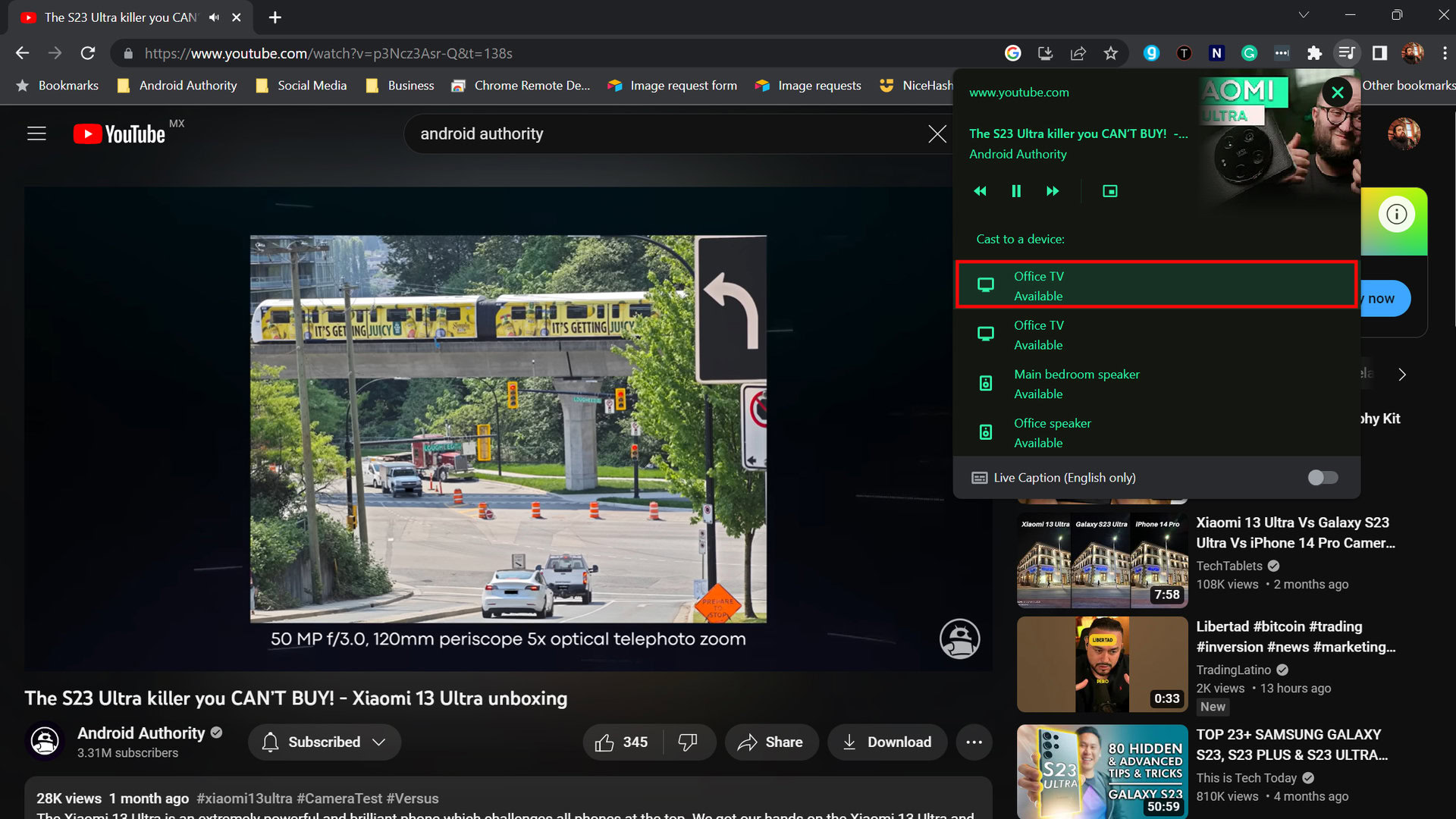Open the YouTube hamburger guide menu
This screenshot has height=819, width=1456.
tap(36, 134)
